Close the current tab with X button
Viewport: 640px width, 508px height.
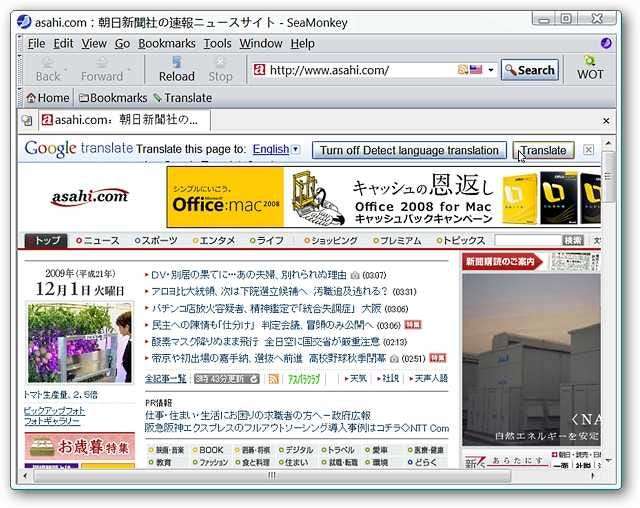point(606,121)
